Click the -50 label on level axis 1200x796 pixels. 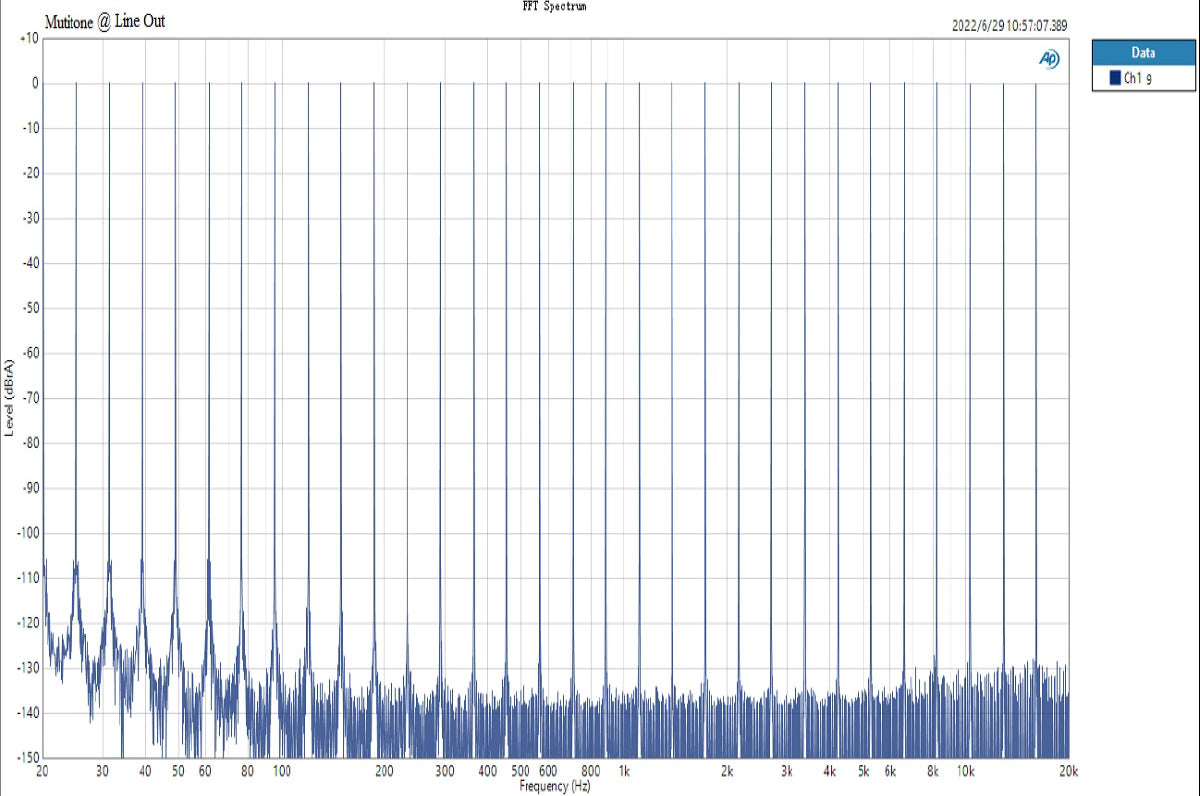[30, 308]
